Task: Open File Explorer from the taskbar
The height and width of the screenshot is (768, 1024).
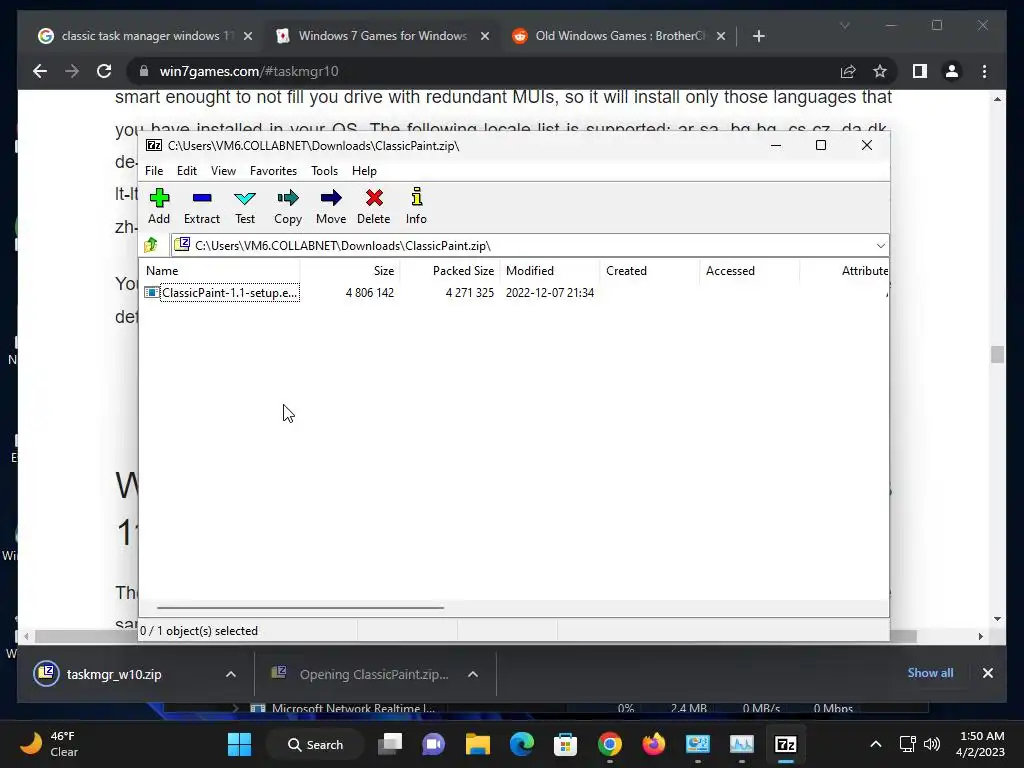Action: pos(477,744)
